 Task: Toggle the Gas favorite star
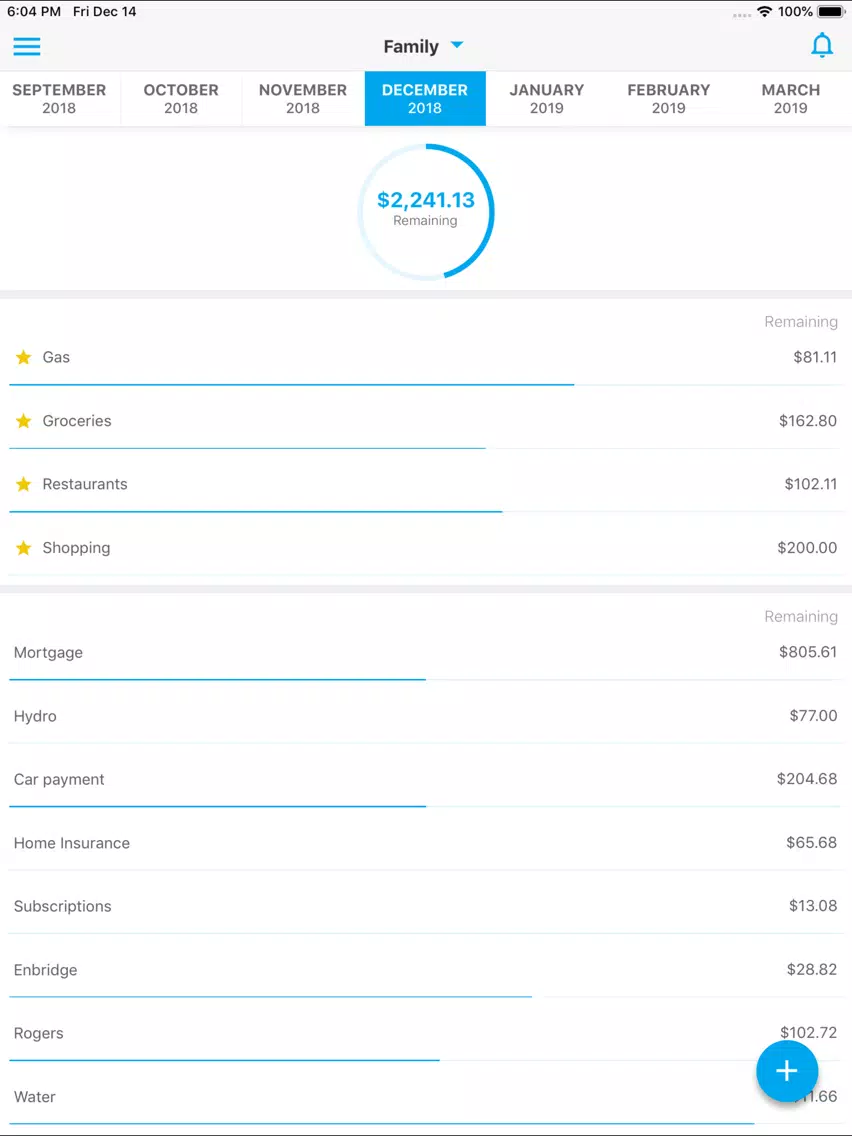24,357
